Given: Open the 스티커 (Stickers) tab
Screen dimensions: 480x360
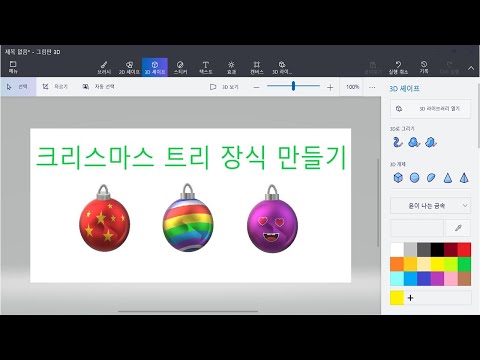Looking at the screenshot, I should pyautogui.click(x=180, y=67).
